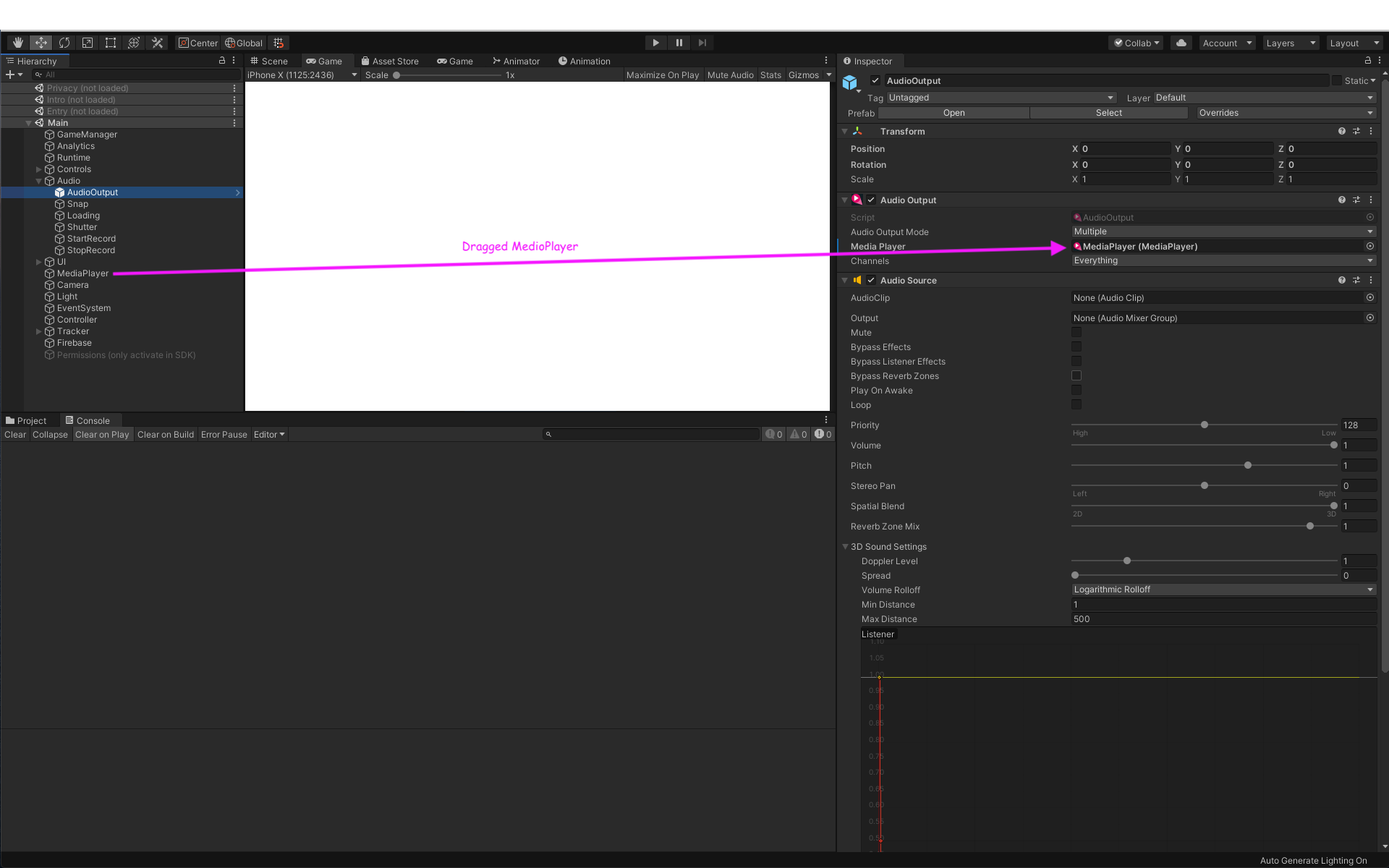Select the Move tool in the toolbar
Screen dimensions: 1389x868
41,42
